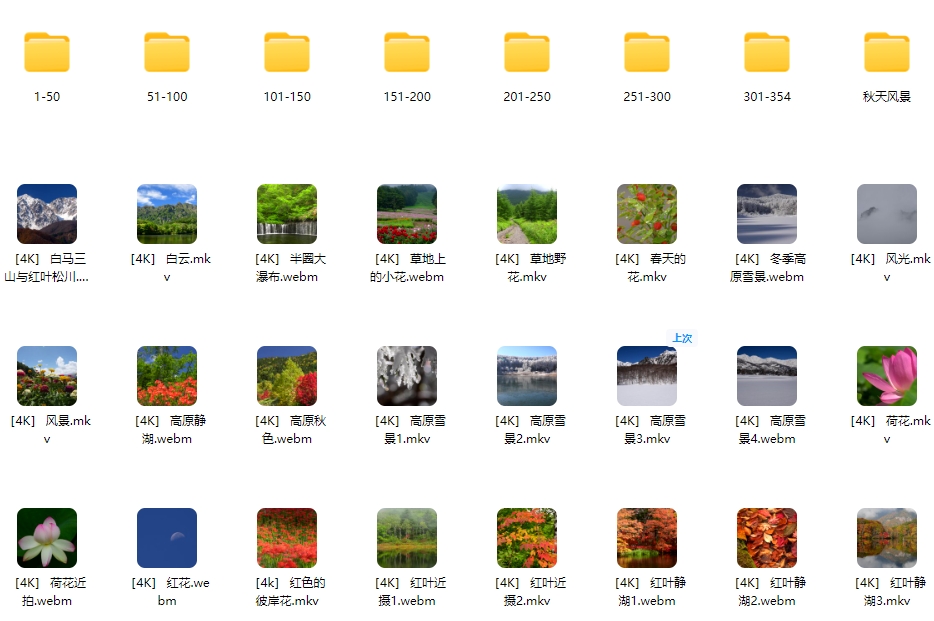Select the 高原雪景4.webm thumbnail
The height and width of the screenshot is (621, 934).
pyautogui.click(x=767, y=376)
